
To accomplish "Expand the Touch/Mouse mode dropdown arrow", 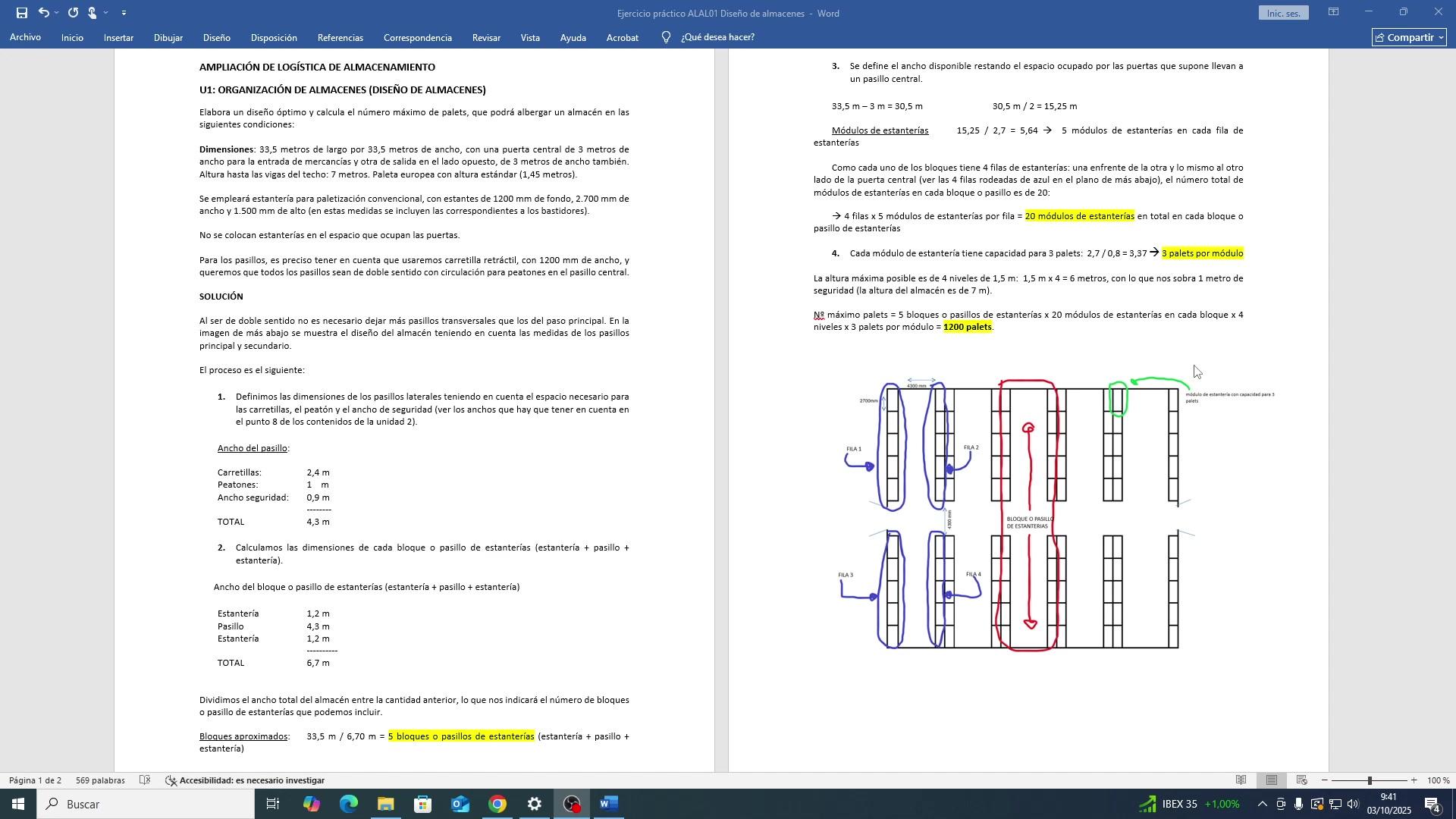I will tap(105, 13).
